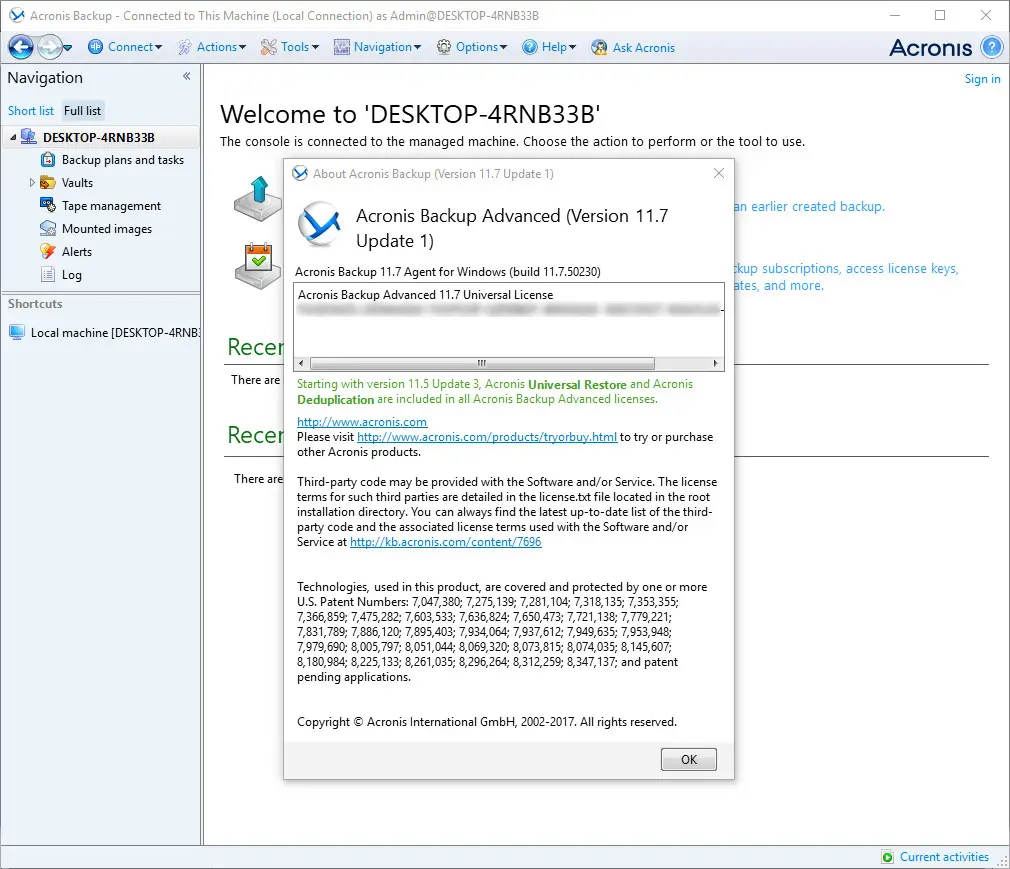Click Ask Acronis

point(643,48)
